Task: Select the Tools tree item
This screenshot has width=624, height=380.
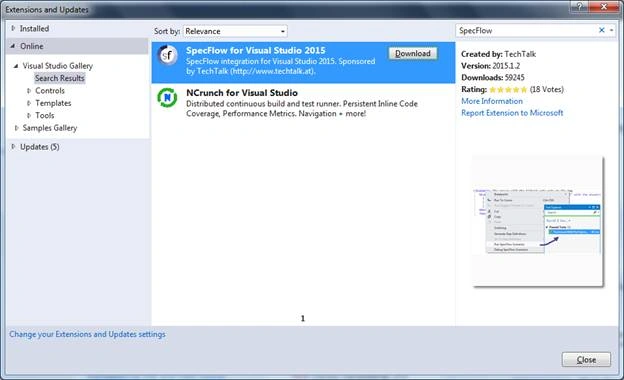Action: [x=45, y=115]
